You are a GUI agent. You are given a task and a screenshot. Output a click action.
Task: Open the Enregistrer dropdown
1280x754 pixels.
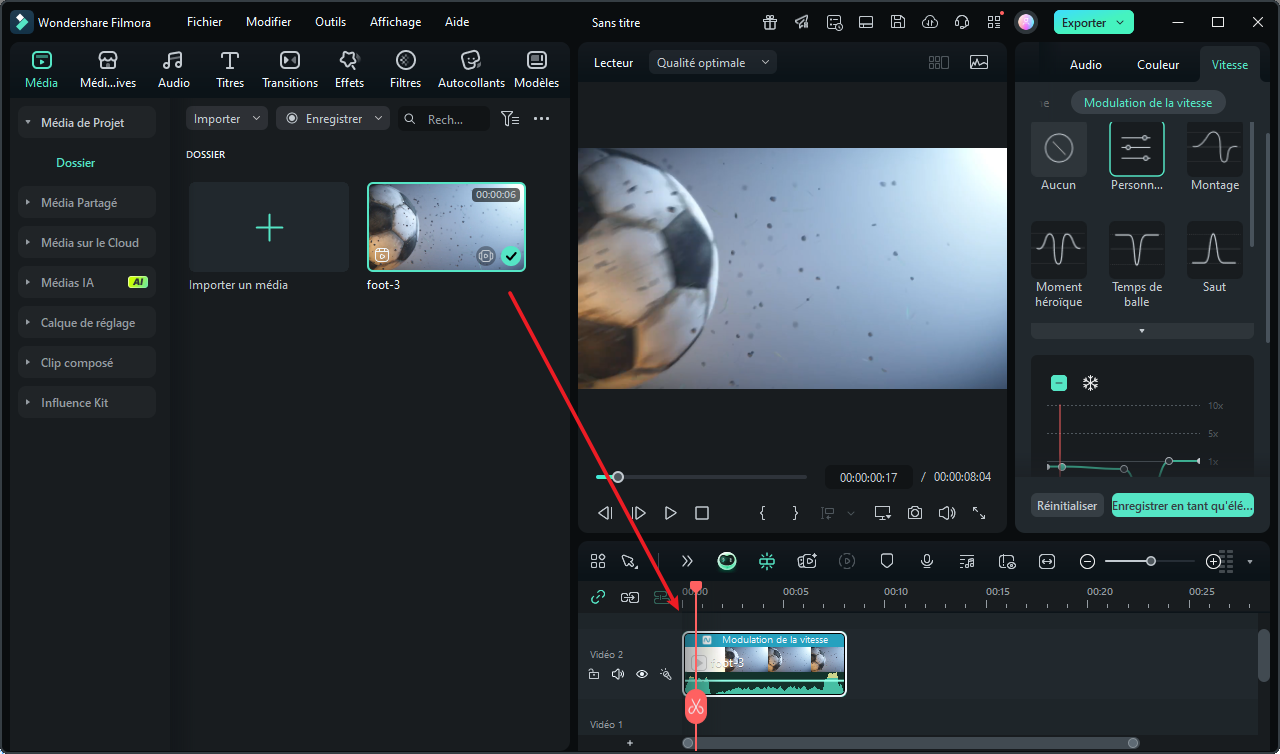point(333,118)
